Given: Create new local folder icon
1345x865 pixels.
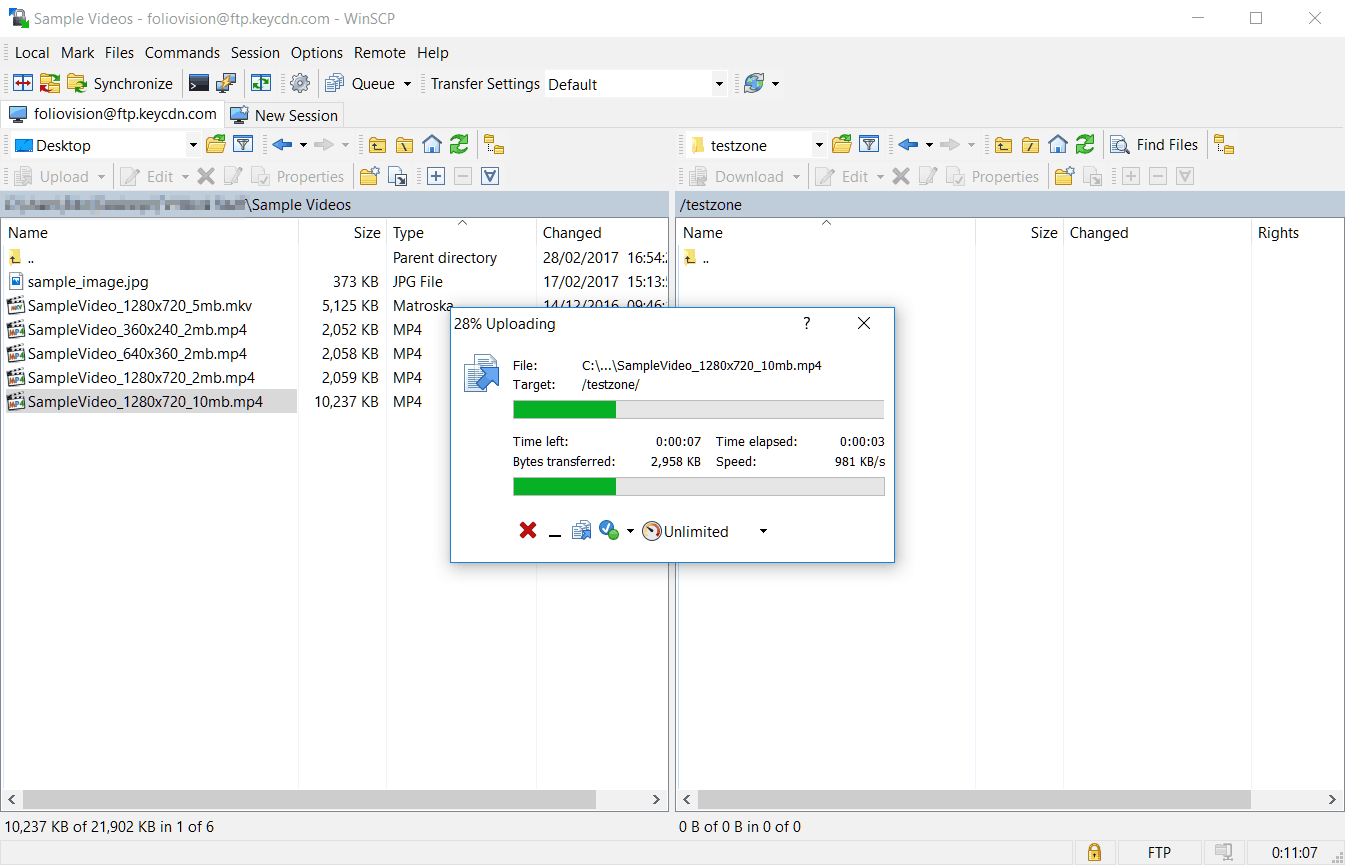Looking at the screenshot, I should [x=370, y=177].
